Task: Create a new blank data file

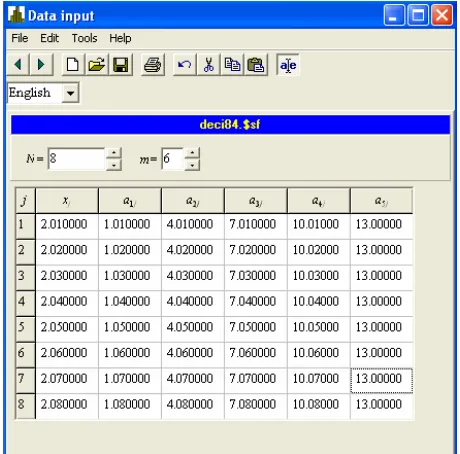Action: pyautogui.click(x=73, y=64)
